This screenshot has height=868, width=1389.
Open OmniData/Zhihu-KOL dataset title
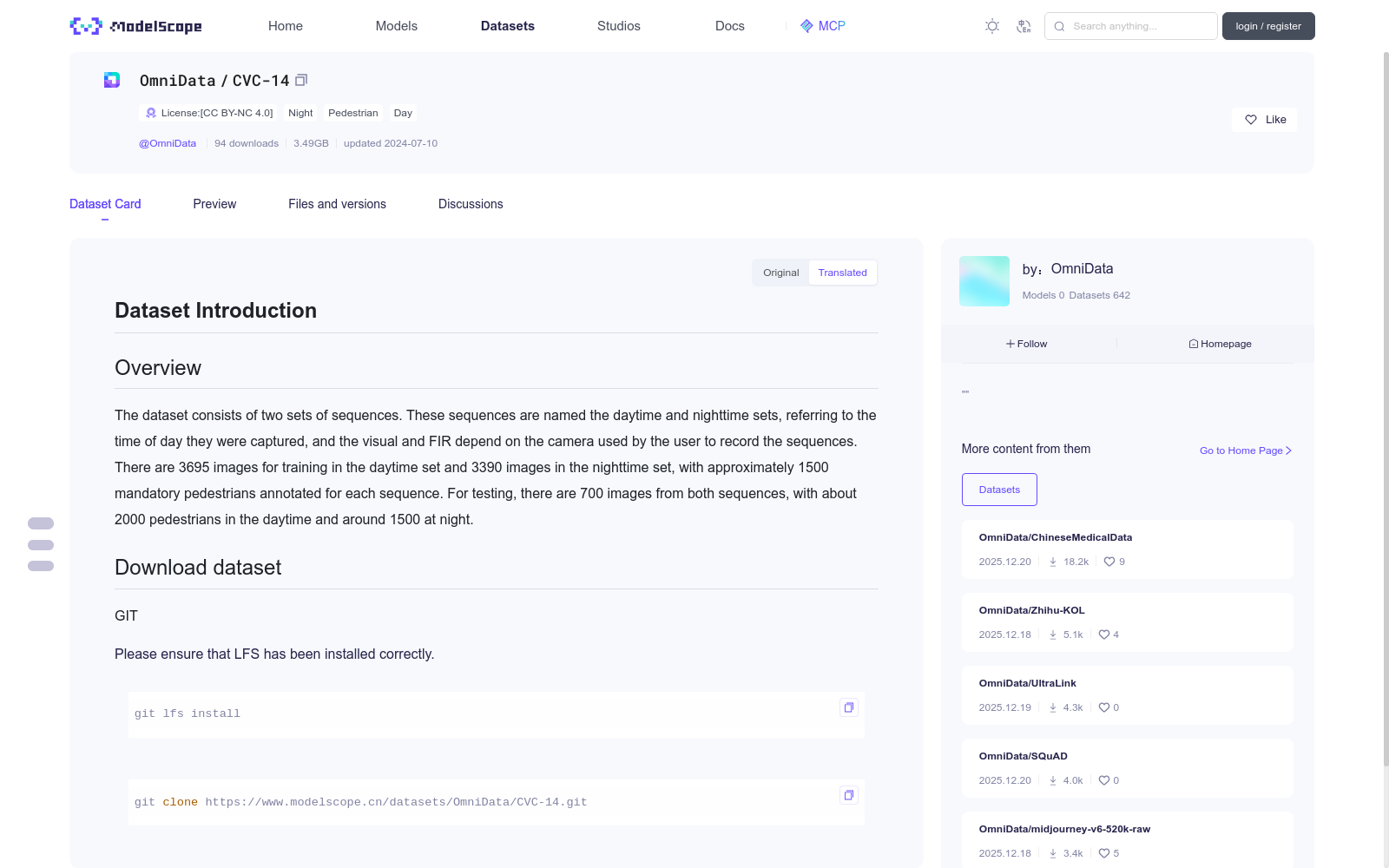[1032, 610]
